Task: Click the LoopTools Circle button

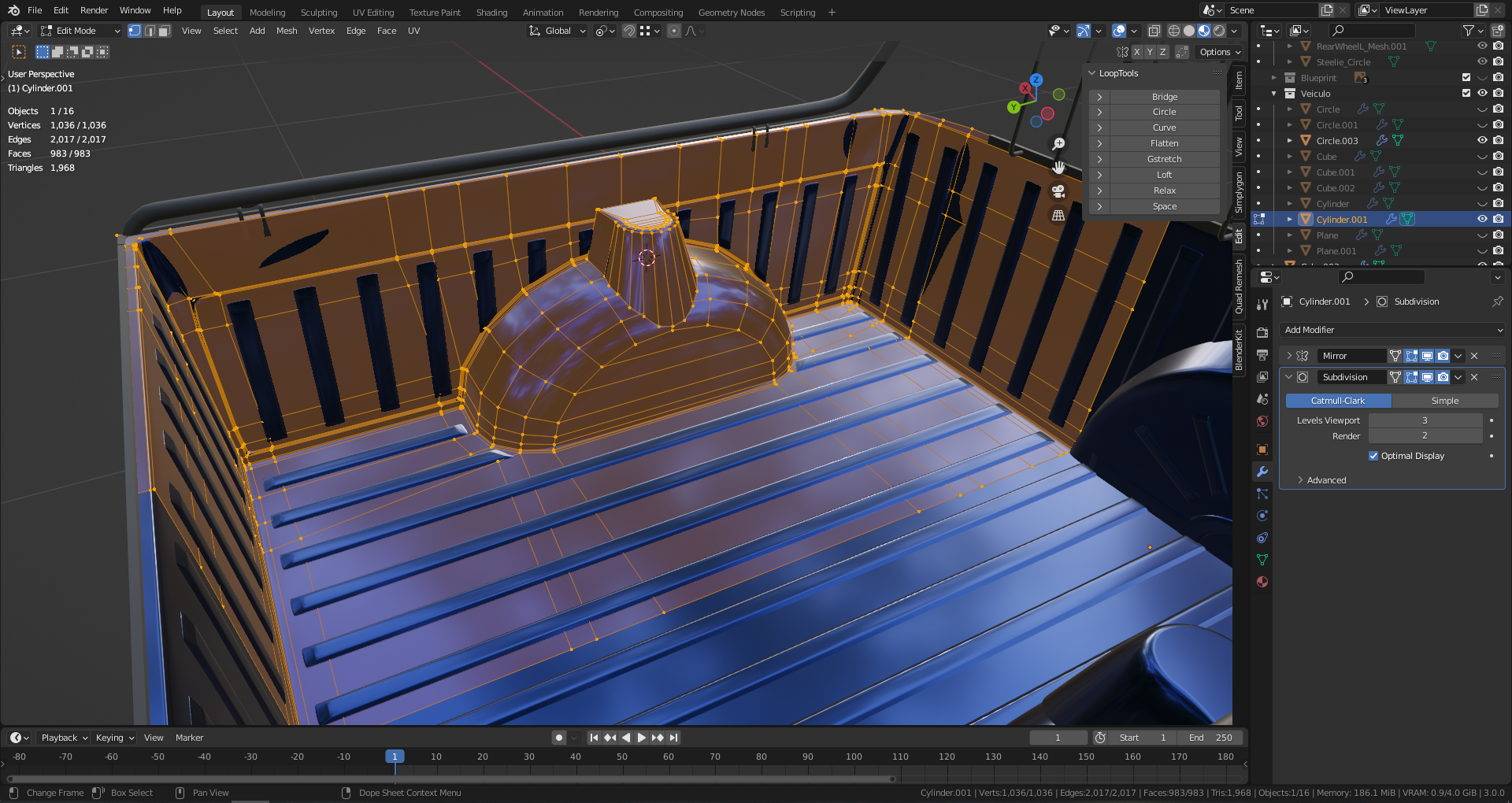Action: pyautogui.click(x=1164, y=112)
